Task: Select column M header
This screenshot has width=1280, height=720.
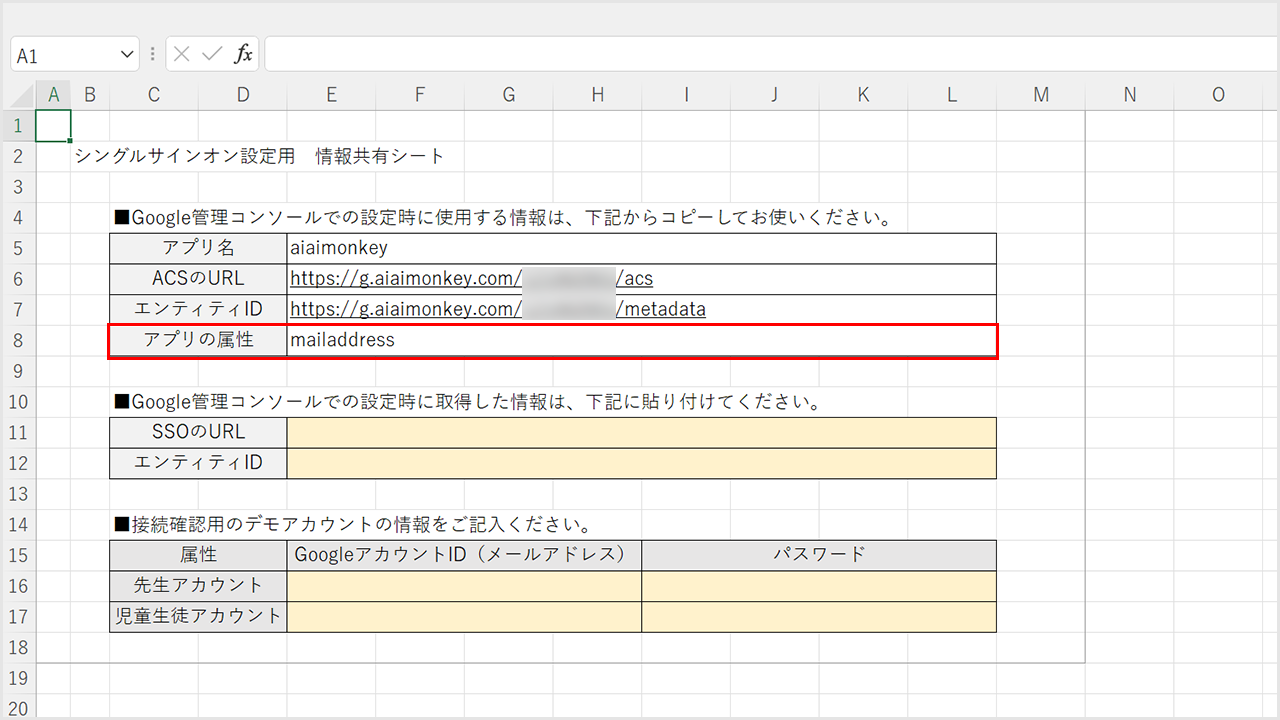Action: [x=1041, y=95]
